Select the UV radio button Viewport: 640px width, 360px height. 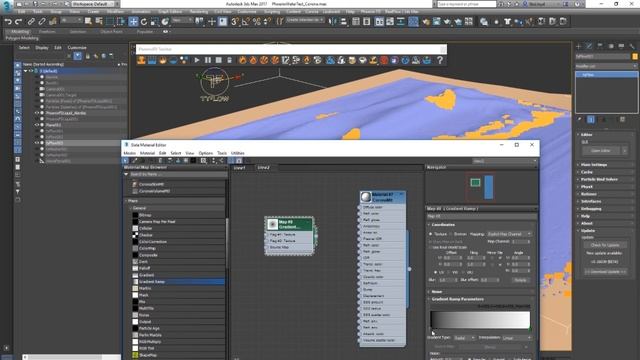click(x=435, y=272)
